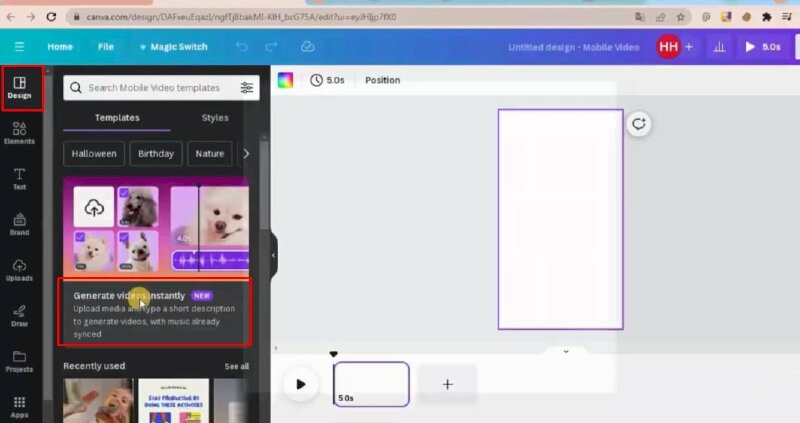Click the timeline playhead marker
The image size is (800, 423).
[333, 354]
